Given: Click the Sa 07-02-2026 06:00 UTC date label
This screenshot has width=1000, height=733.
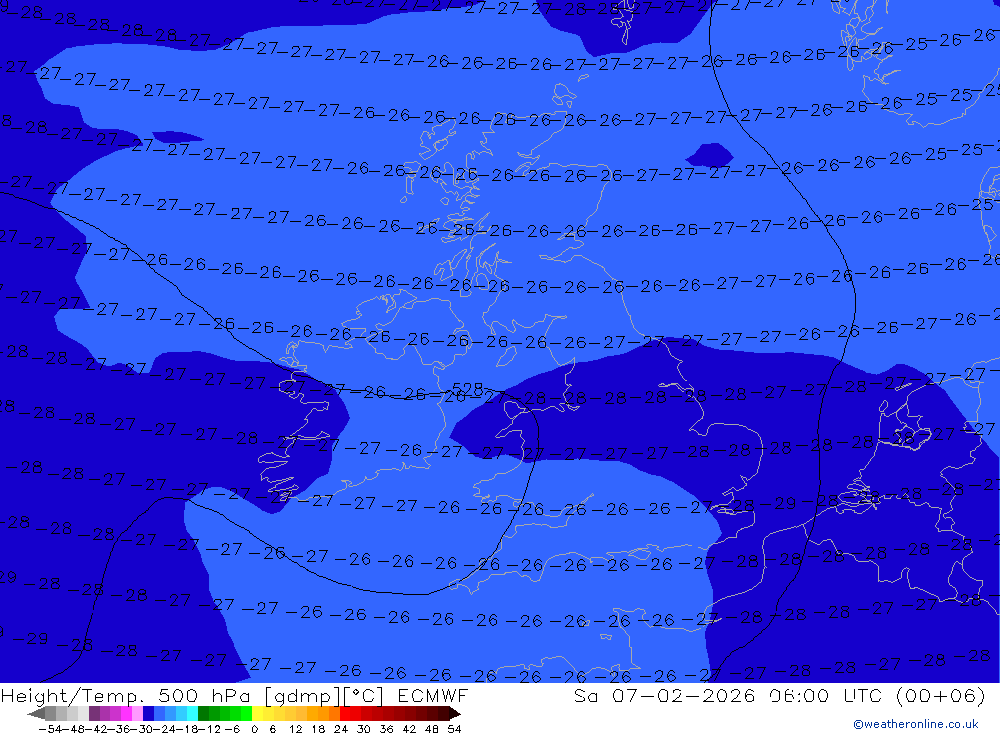Looking at the screenshot, I should pos(779,695).
